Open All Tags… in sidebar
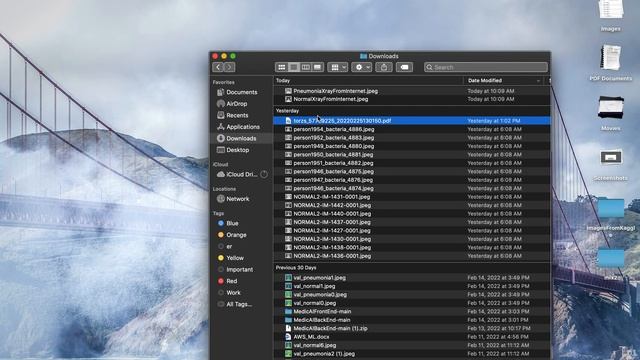This screenshot has height=360, width=640. click(239, 304)
